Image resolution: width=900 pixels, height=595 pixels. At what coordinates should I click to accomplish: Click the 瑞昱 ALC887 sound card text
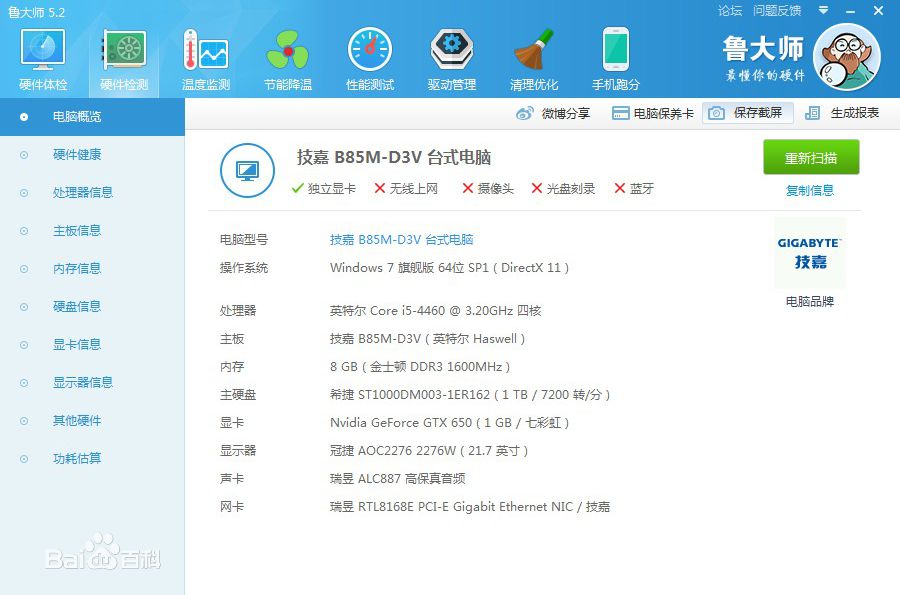click(x=398, y=479)
